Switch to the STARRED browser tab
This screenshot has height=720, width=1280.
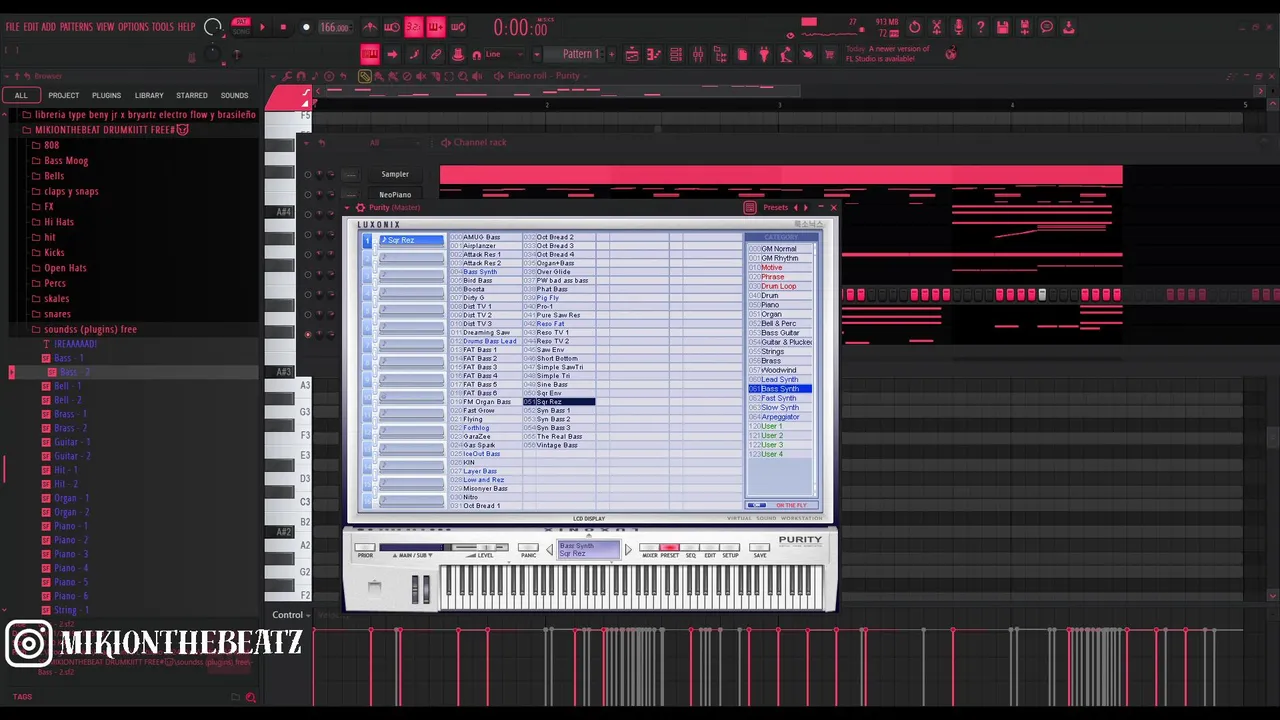192,95
